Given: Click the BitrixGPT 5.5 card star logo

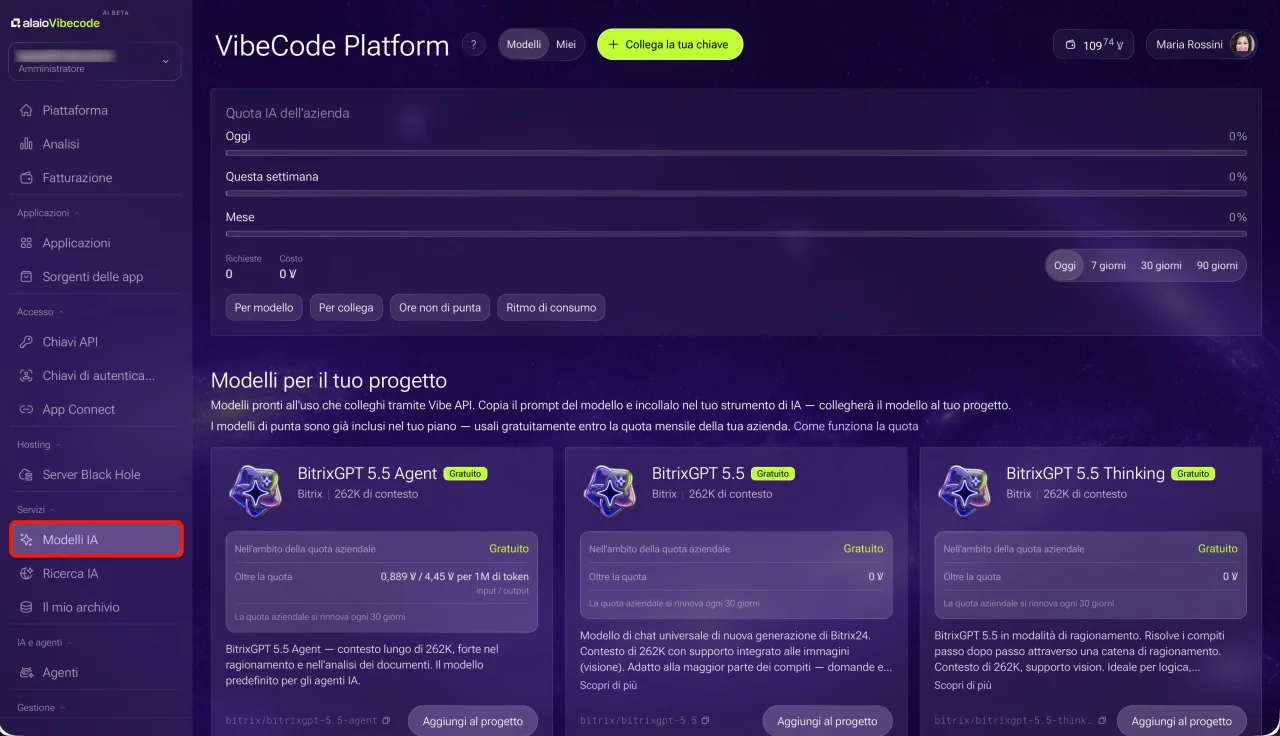Looking at the screenshot, I should [610, 491].
